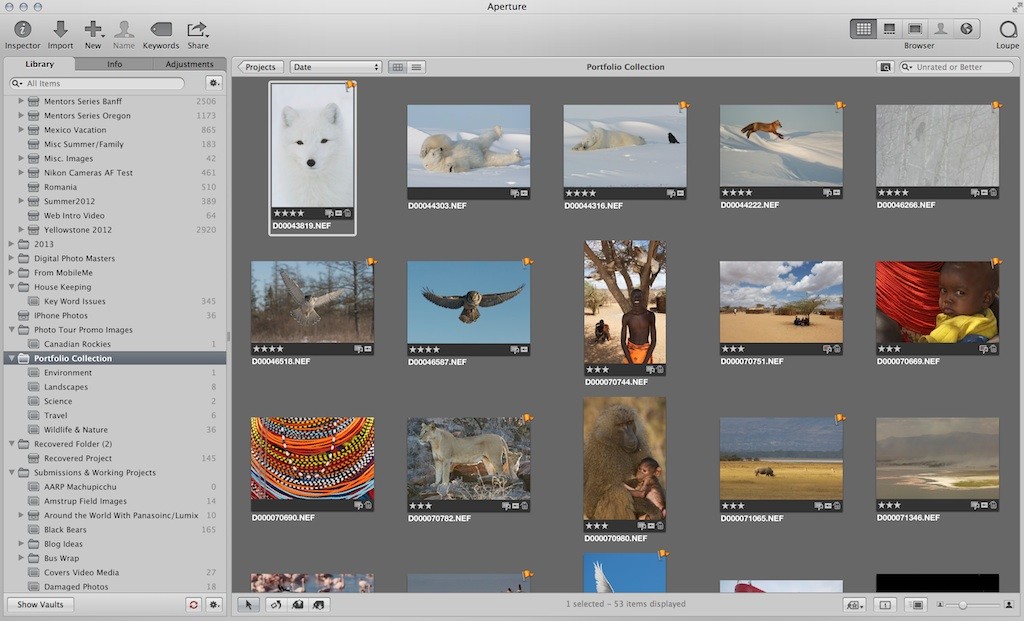The height and width of the screenshot is (621, 1024).
Task: Open the Filter HUD button
Action: coord(885,67)
